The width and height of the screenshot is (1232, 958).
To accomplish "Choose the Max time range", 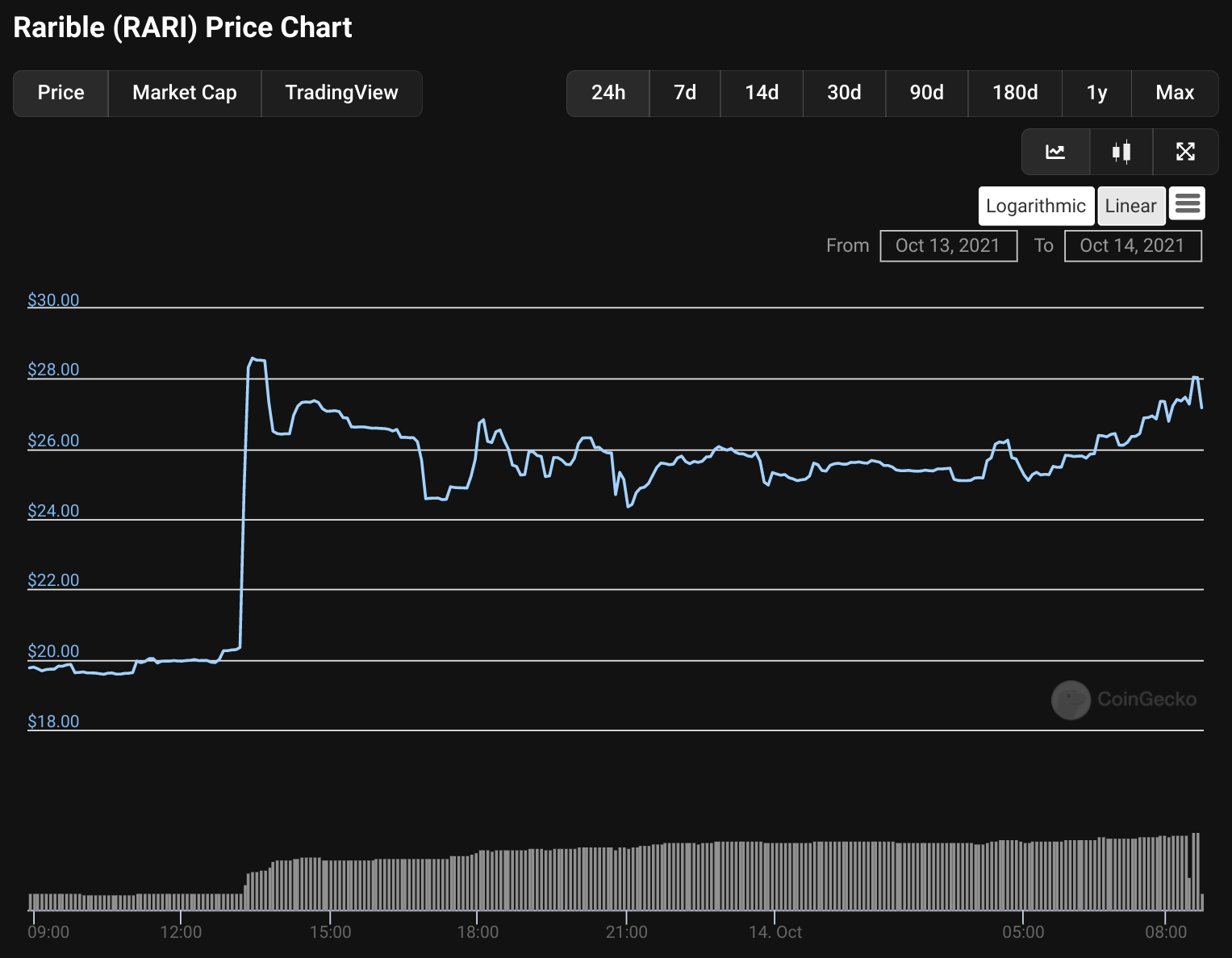I will click(1175, 93).
